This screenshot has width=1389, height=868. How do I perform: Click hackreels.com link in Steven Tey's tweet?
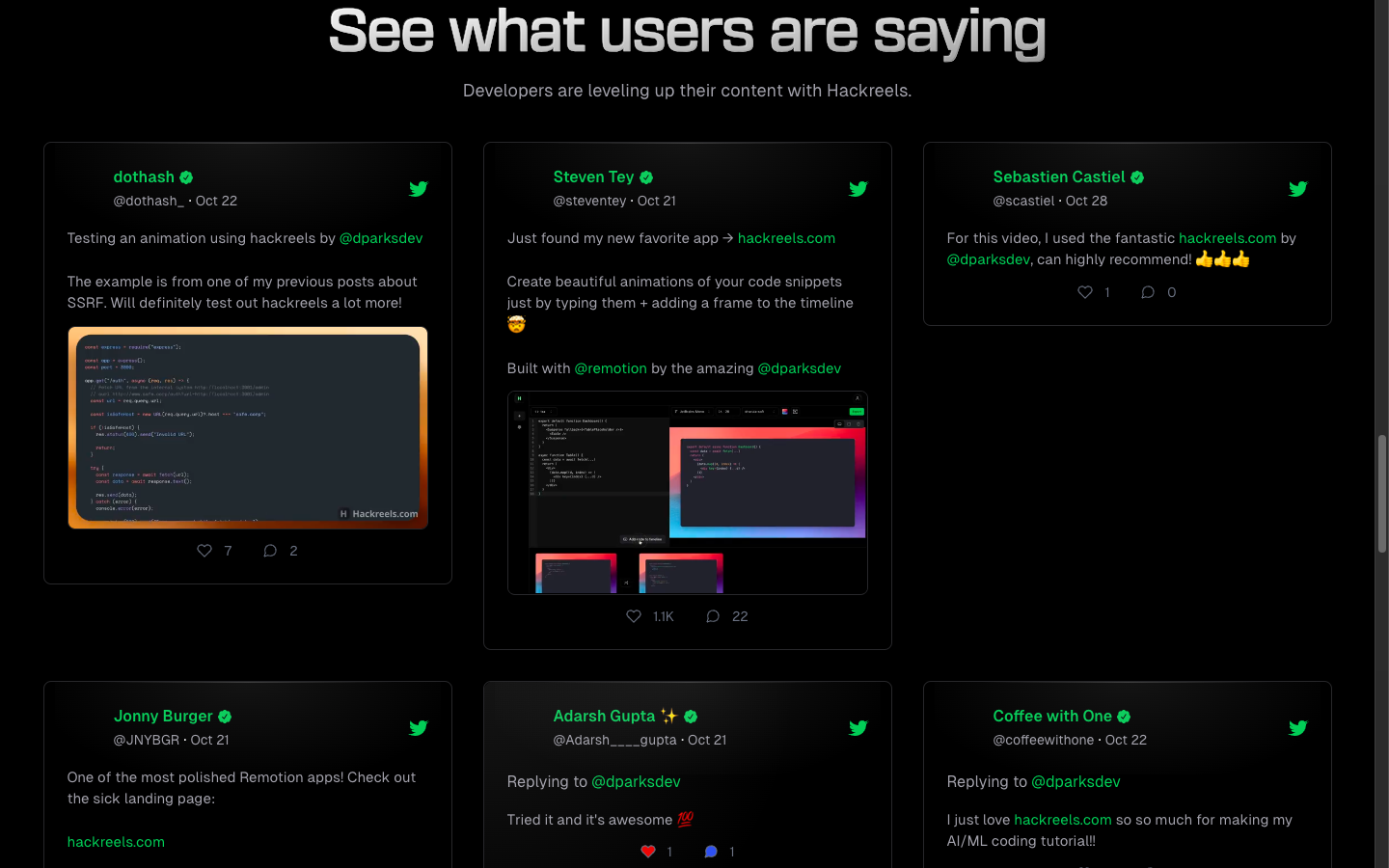[x=786, y=238]
